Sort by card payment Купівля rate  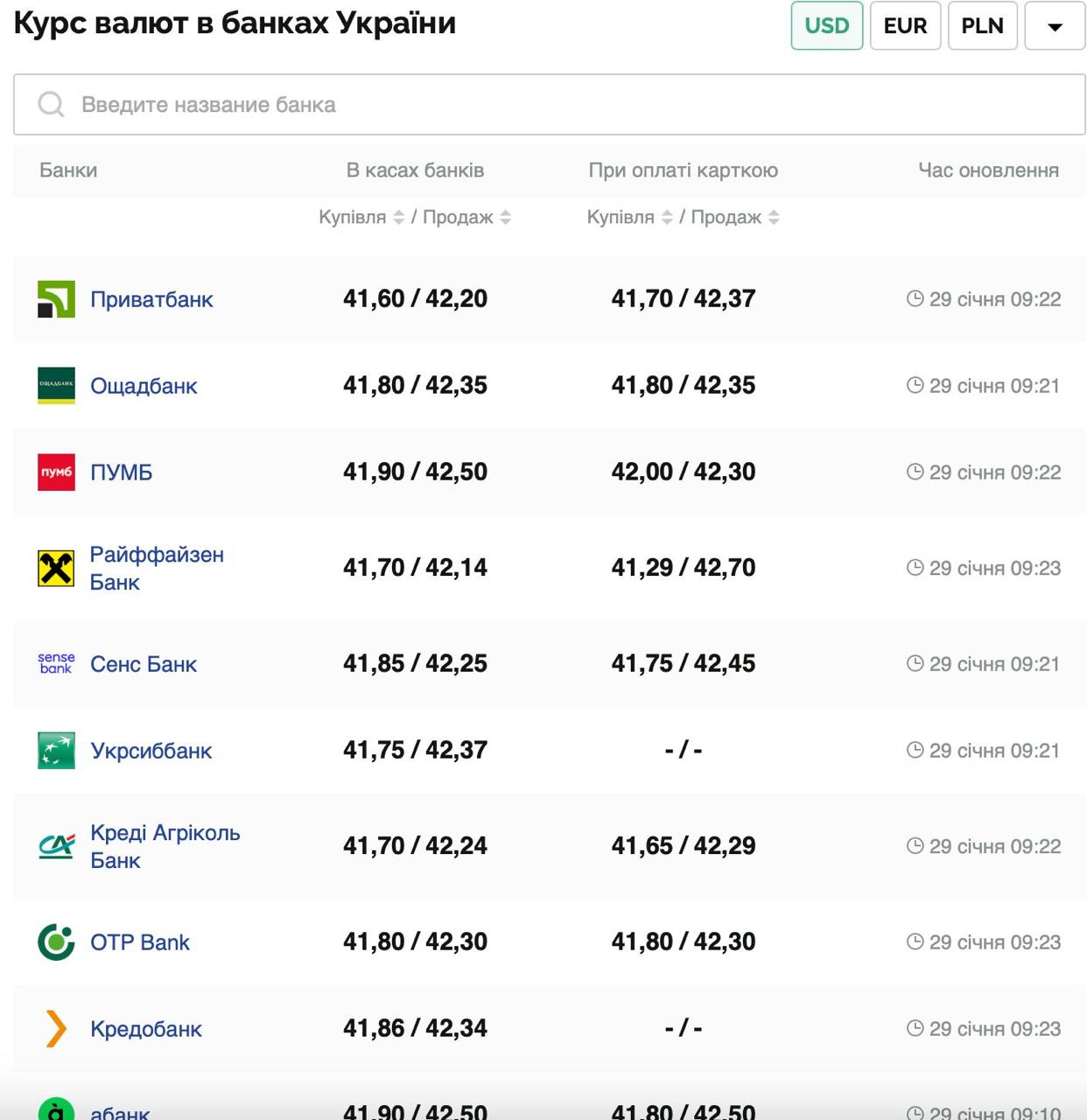coord(667,217)
